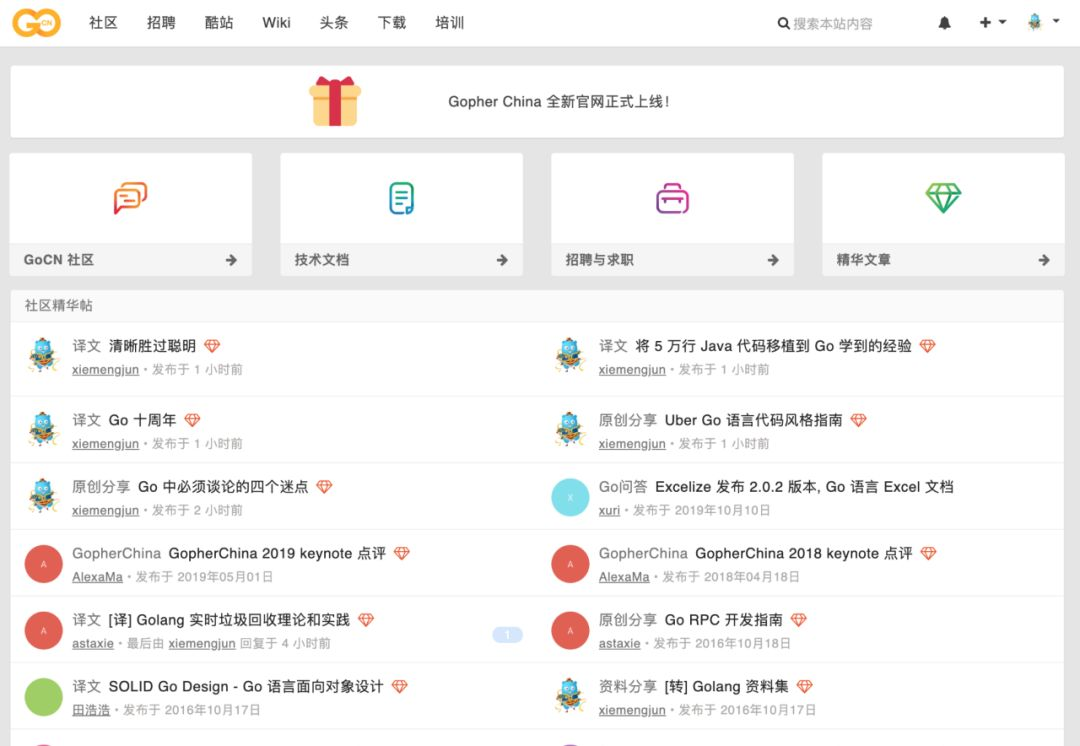Click diamond badge next to GopherChina 2018 keynote
The image size is (1080, 746).
point(928,553)
